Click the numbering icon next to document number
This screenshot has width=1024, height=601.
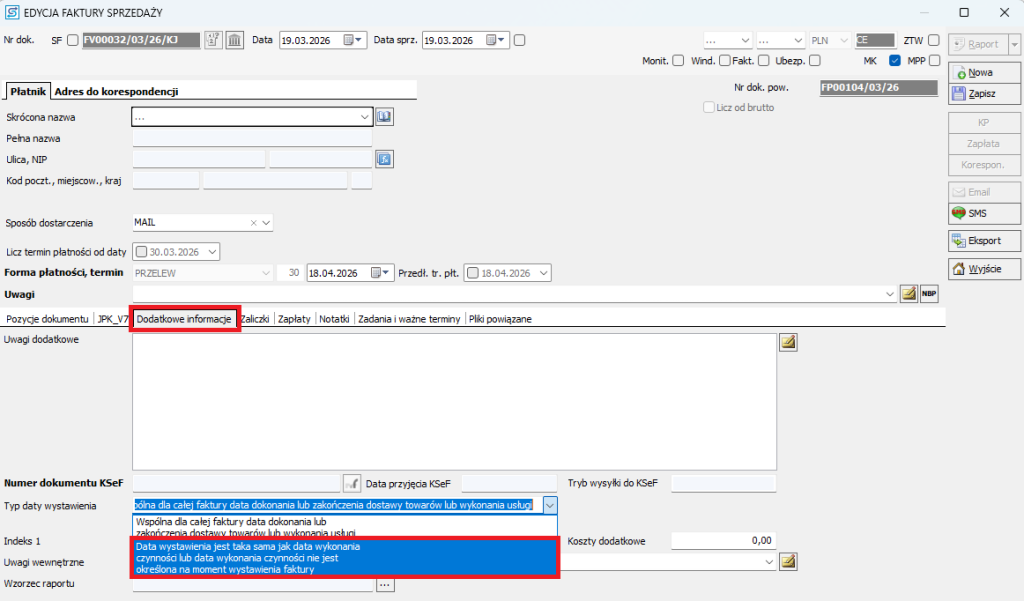coord(214,40)
